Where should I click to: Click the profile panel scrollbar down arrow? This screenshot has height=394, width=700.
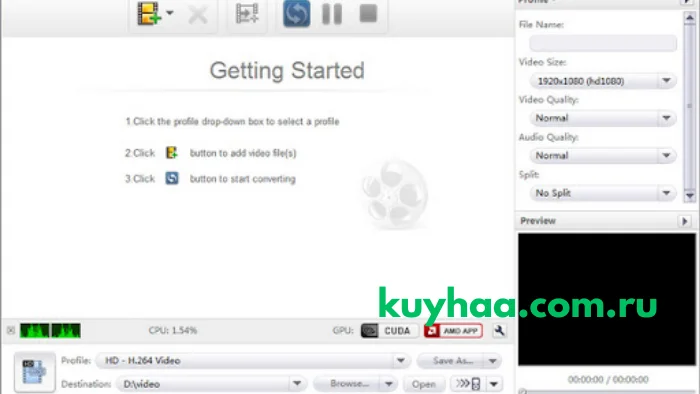click(x=690, y=196)
